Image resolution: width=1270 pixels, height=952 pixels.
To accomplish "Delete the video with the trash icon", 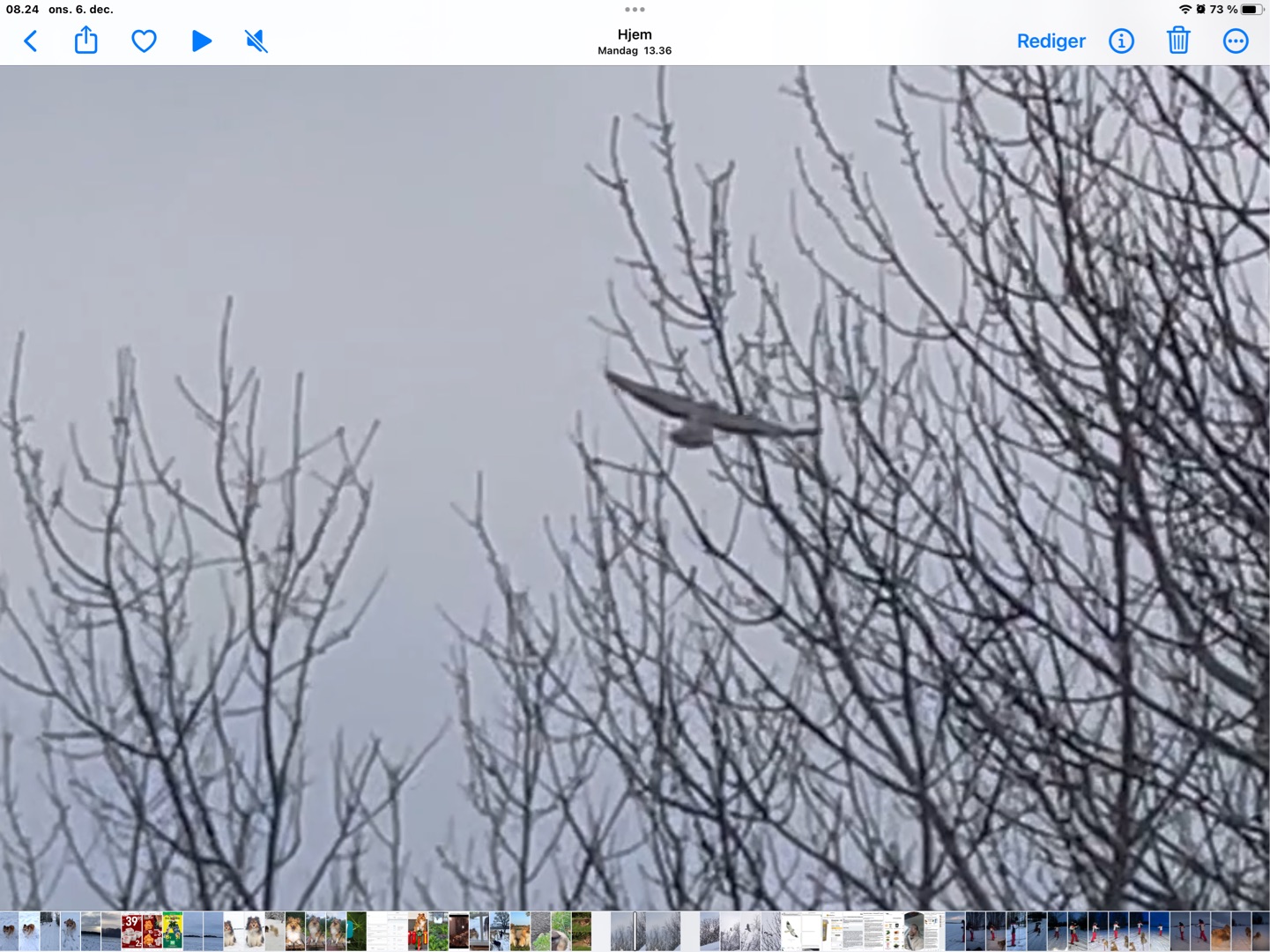I will pos(1178,41).
